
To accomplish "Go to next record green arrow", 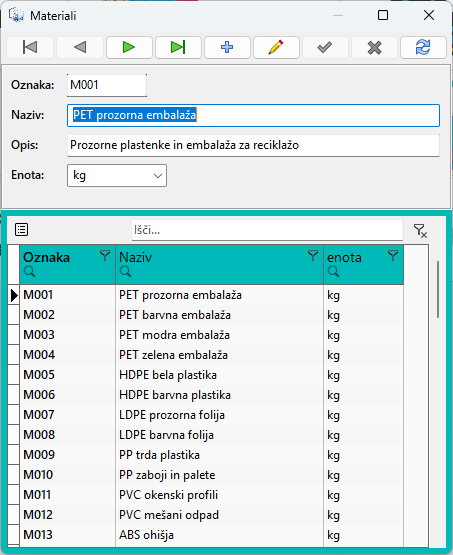I will tap(129, 47).
